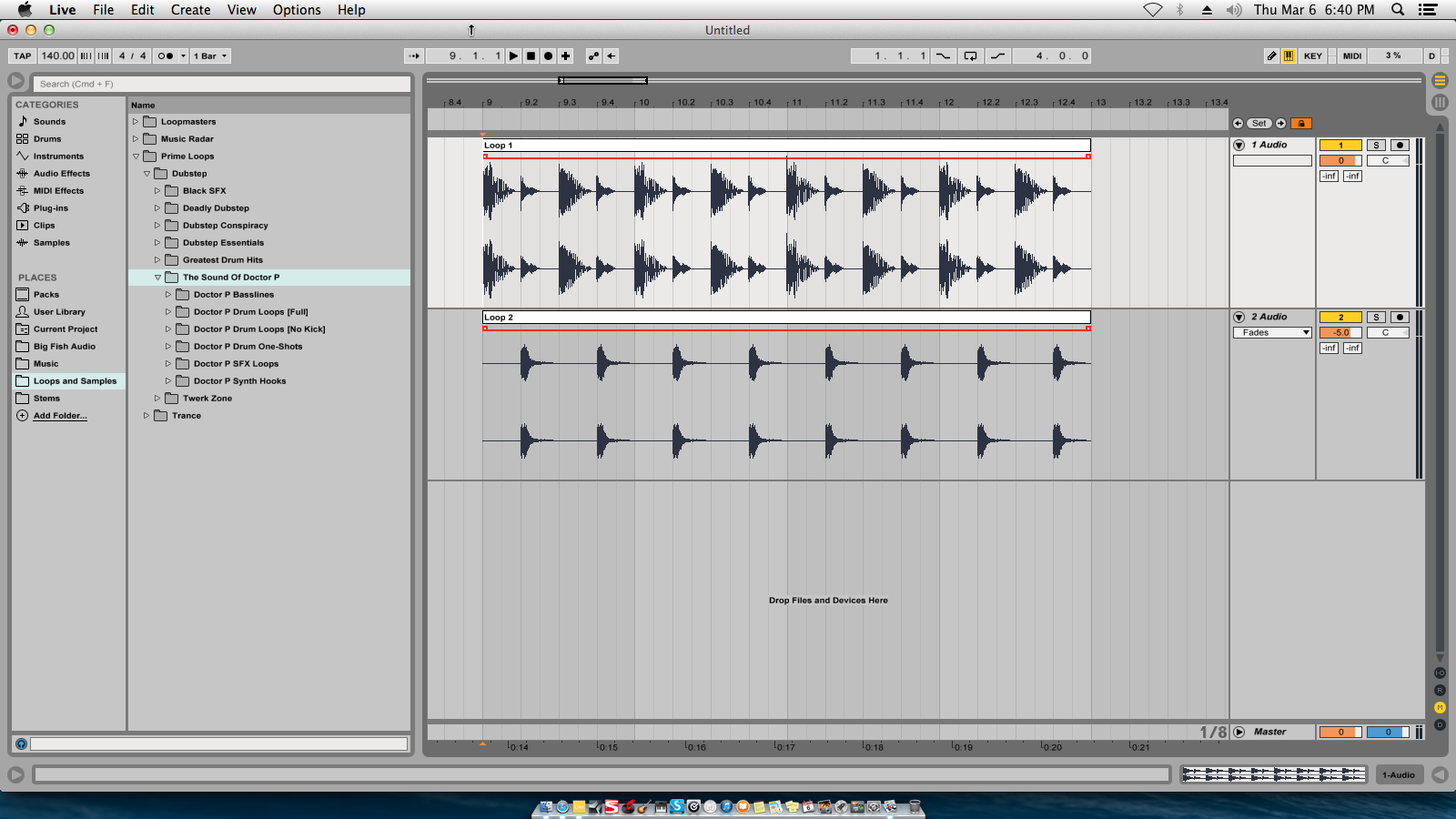Click Add Folder in Places
Screen dimensions: 1456x819
(x=59, y=415)
